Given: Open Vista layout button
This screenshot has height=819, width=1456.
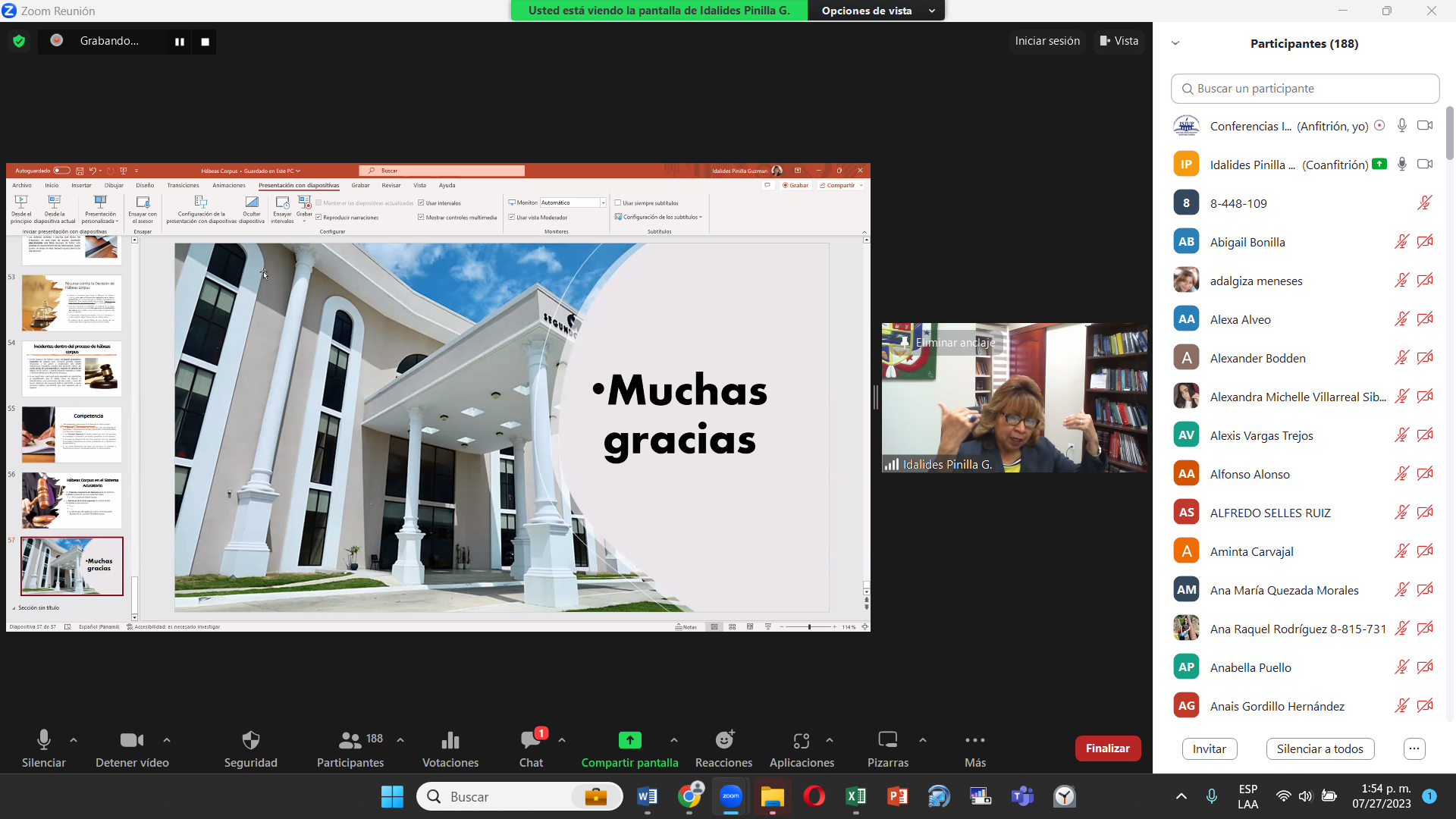Looking at the screenshot, I should 1119,41.
